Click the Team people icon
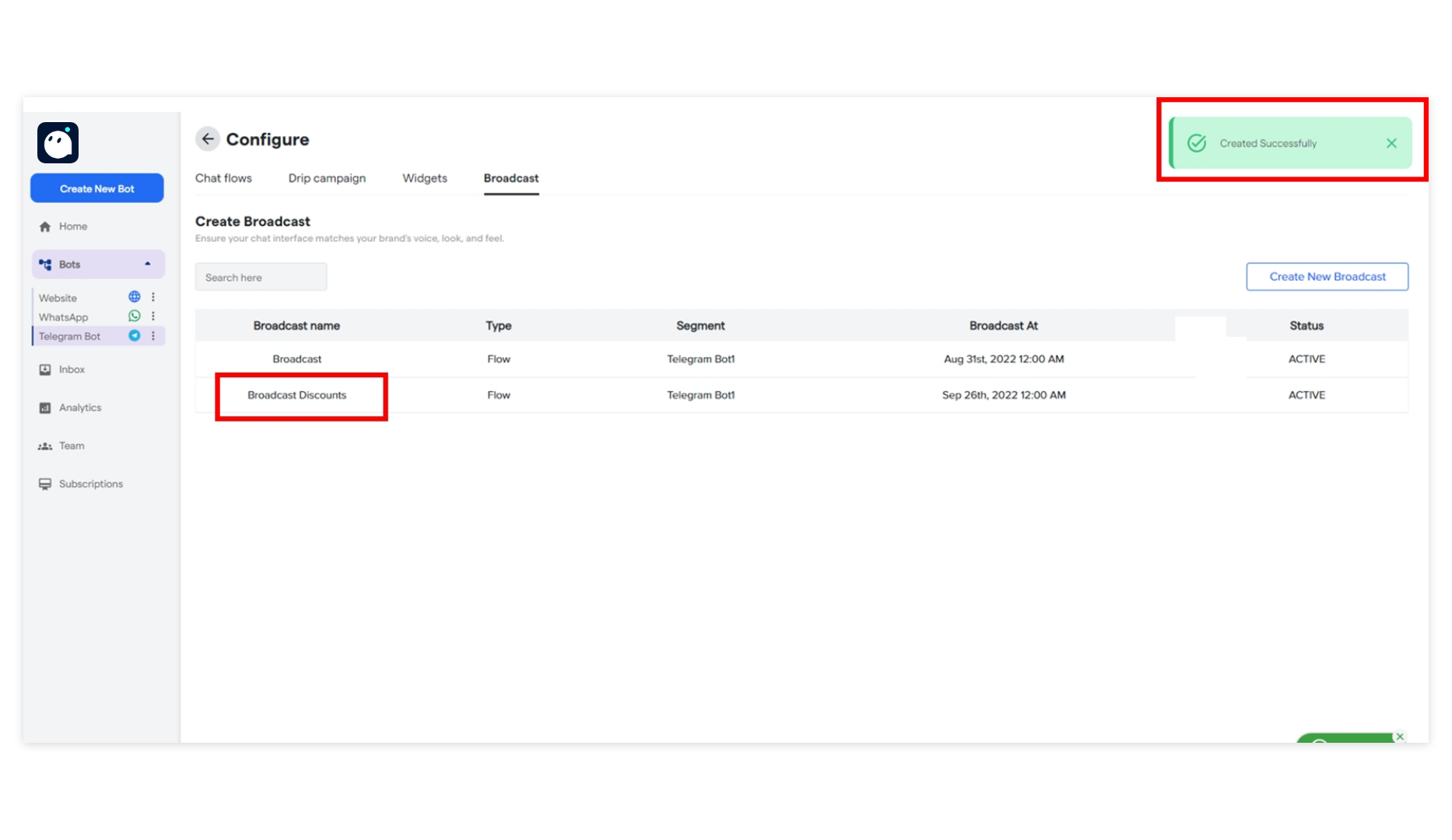The image size is (1452, 840). (x=45, y=446)
